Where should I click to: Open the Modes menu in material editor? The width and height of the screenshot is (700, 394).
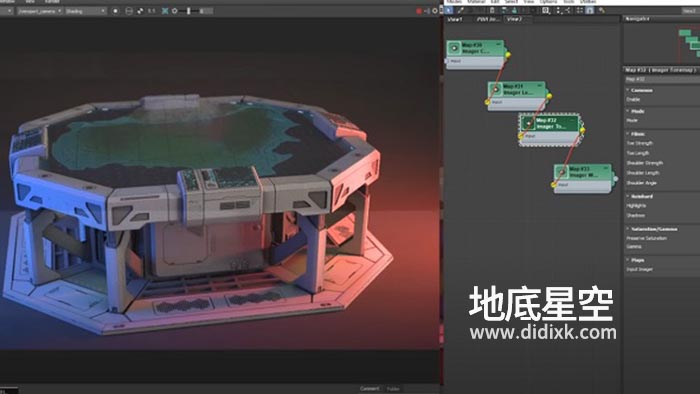pos(454,2)
